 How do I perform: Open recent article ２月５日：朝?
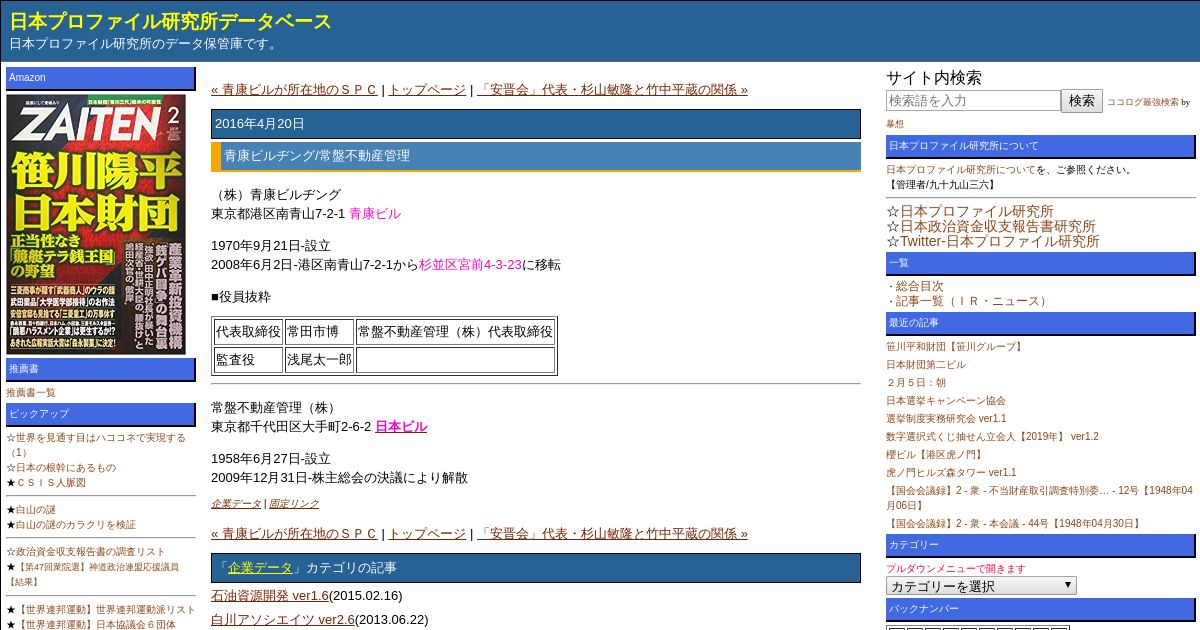tap(916, 382)
